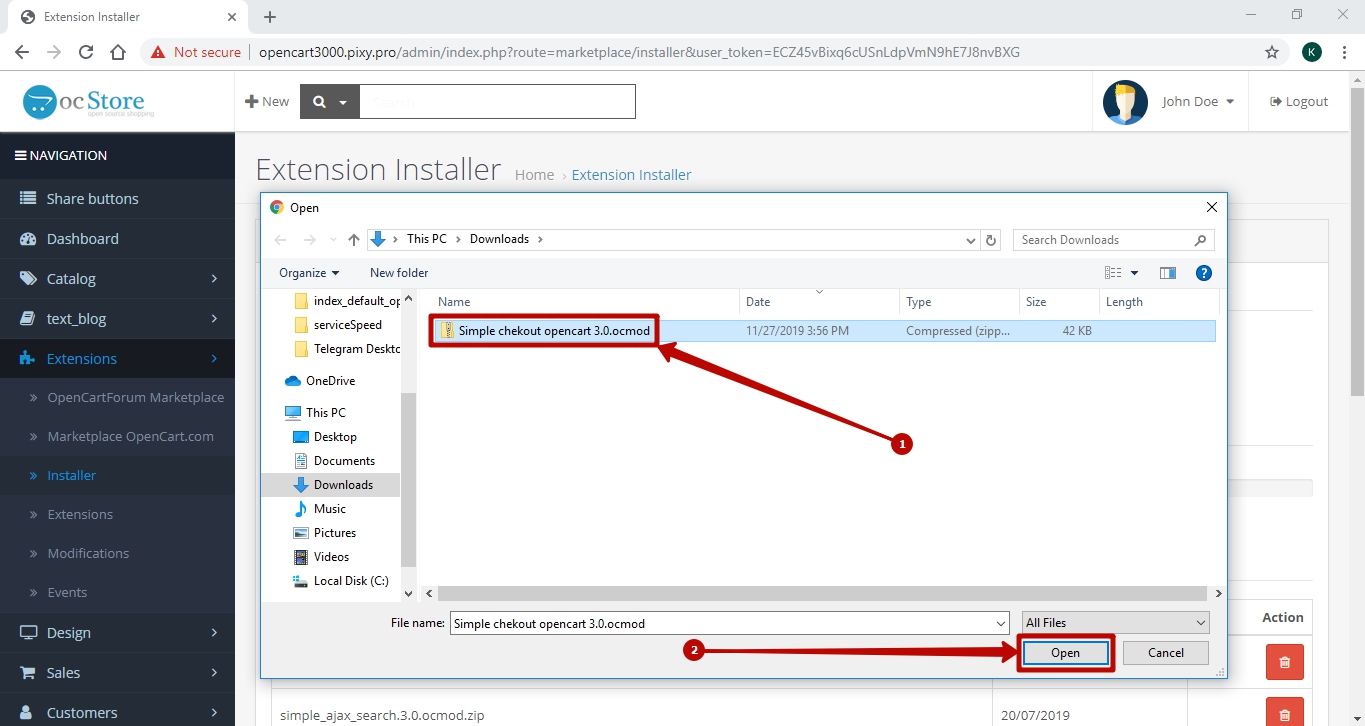Toggle the preview pane icon
The height and width of the screenshot is (726, 1365).
[1167, 273]
